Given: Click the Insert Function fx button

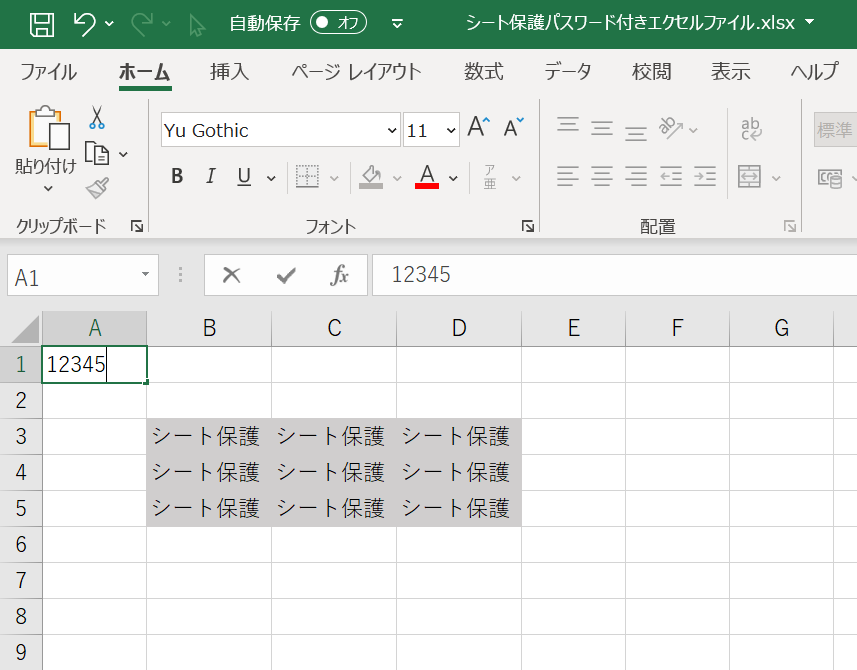Looking at the screenshot, I should point(339,275).
